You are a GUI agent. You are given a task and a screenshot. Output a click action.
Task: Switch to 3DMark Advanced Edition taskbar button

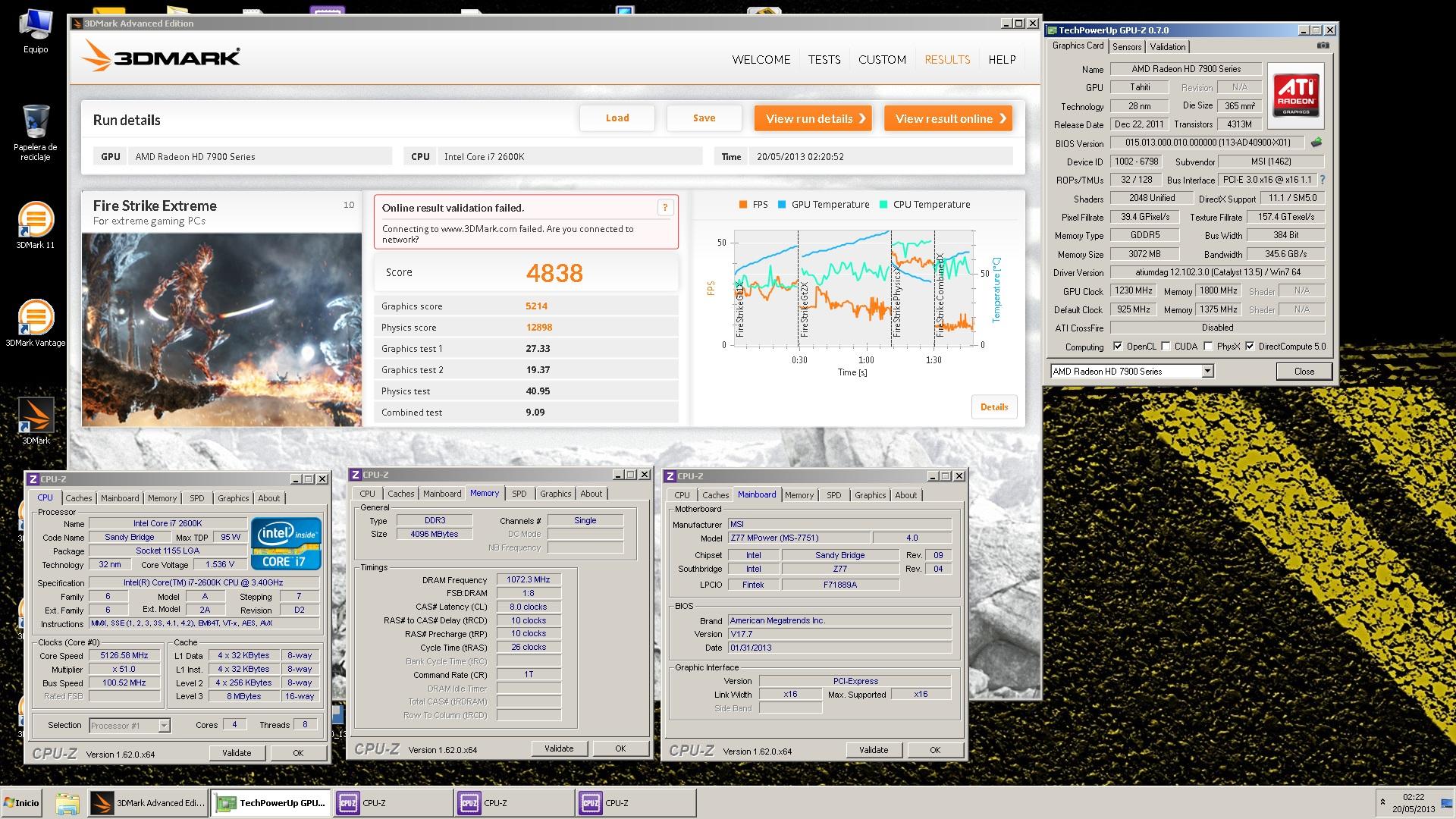click(x=148, y=803)
